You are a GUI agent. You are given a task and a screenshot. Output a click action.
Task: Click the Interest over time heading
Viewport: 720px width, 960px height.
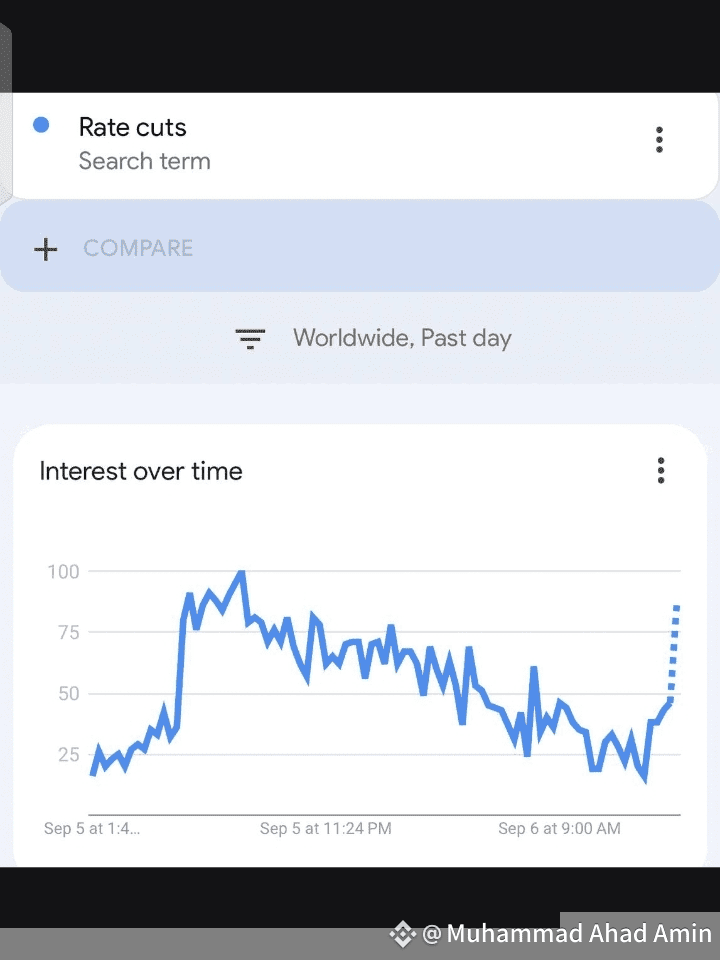pos(141,471)
